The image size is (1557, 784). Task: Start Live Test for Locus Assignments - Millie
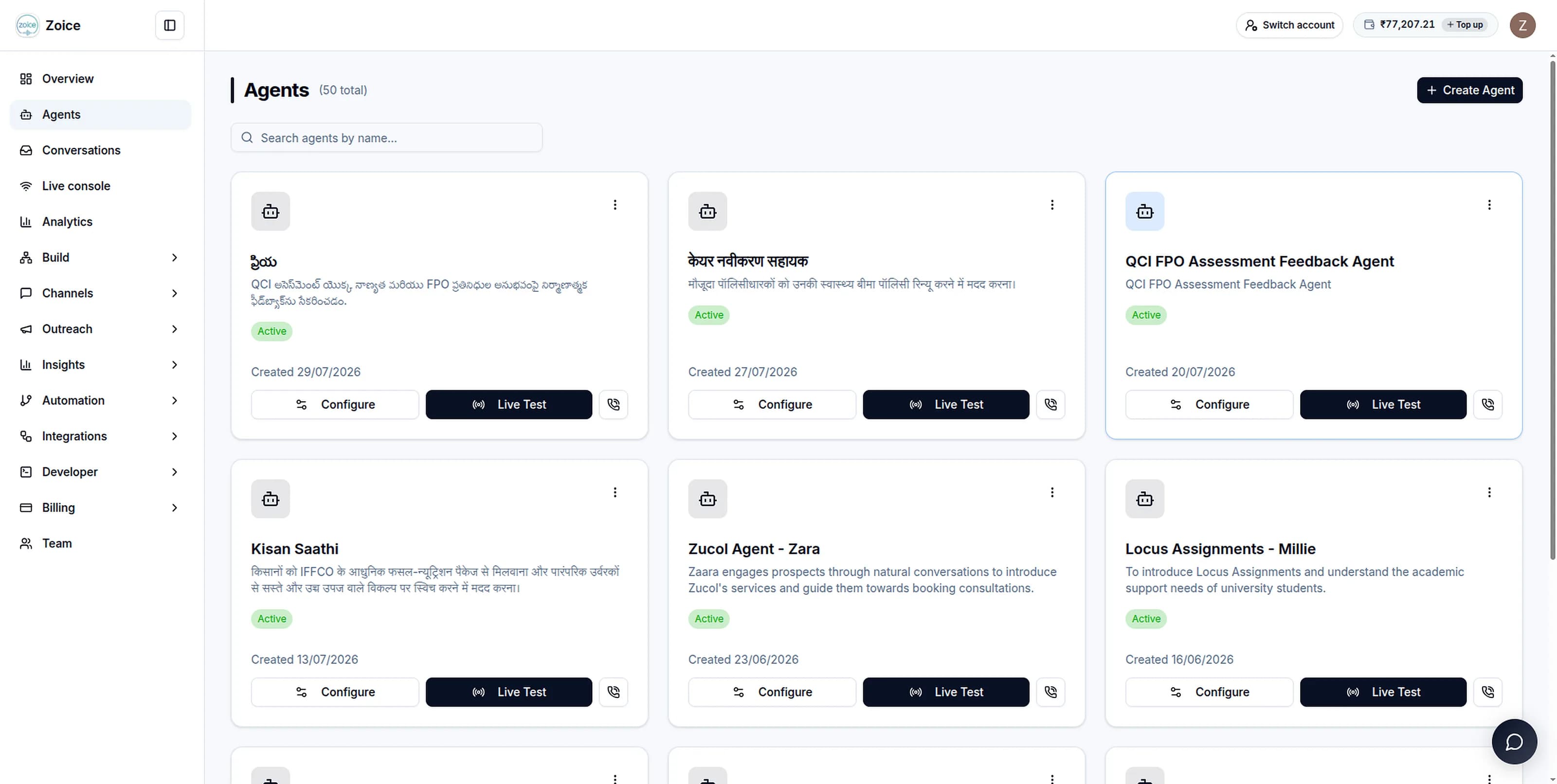(1383, 692)
